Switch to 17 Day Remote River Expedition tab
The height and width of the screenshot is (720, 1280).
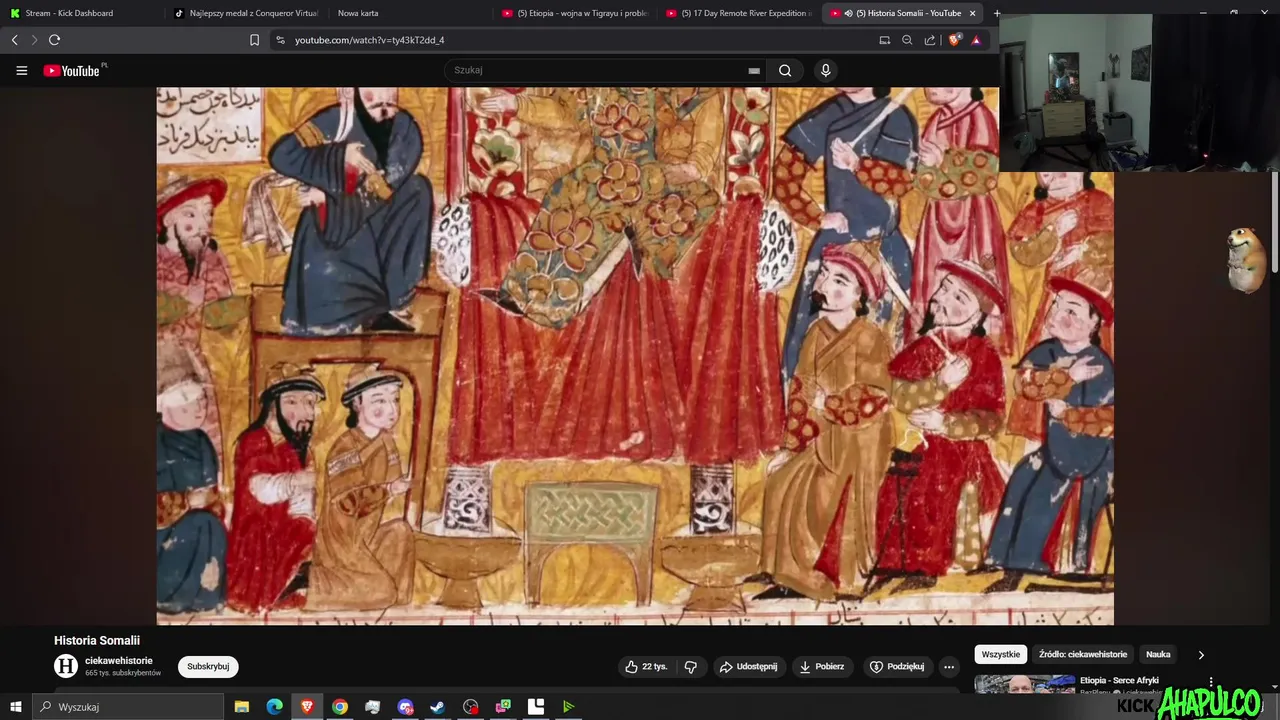(739, 13)
